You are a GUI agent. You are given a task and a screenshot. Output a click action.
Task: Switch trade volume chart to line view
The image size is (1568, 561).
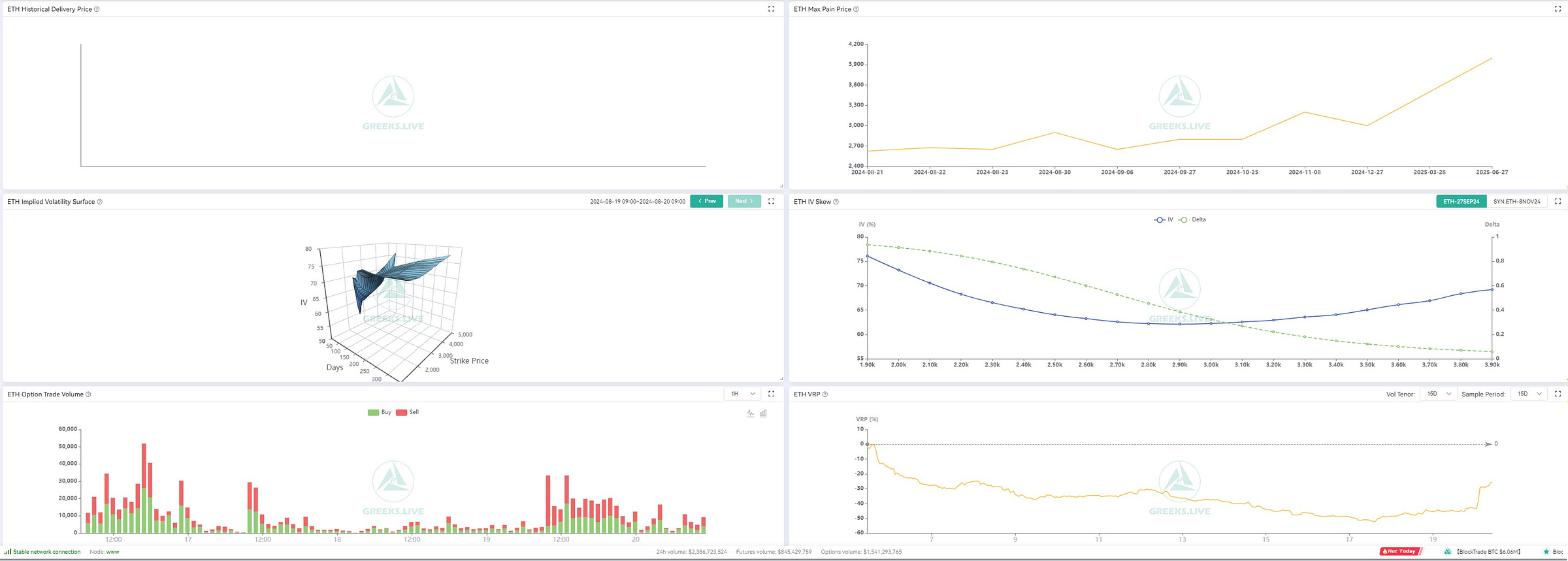pyautogui.click(x=750, y=413)
